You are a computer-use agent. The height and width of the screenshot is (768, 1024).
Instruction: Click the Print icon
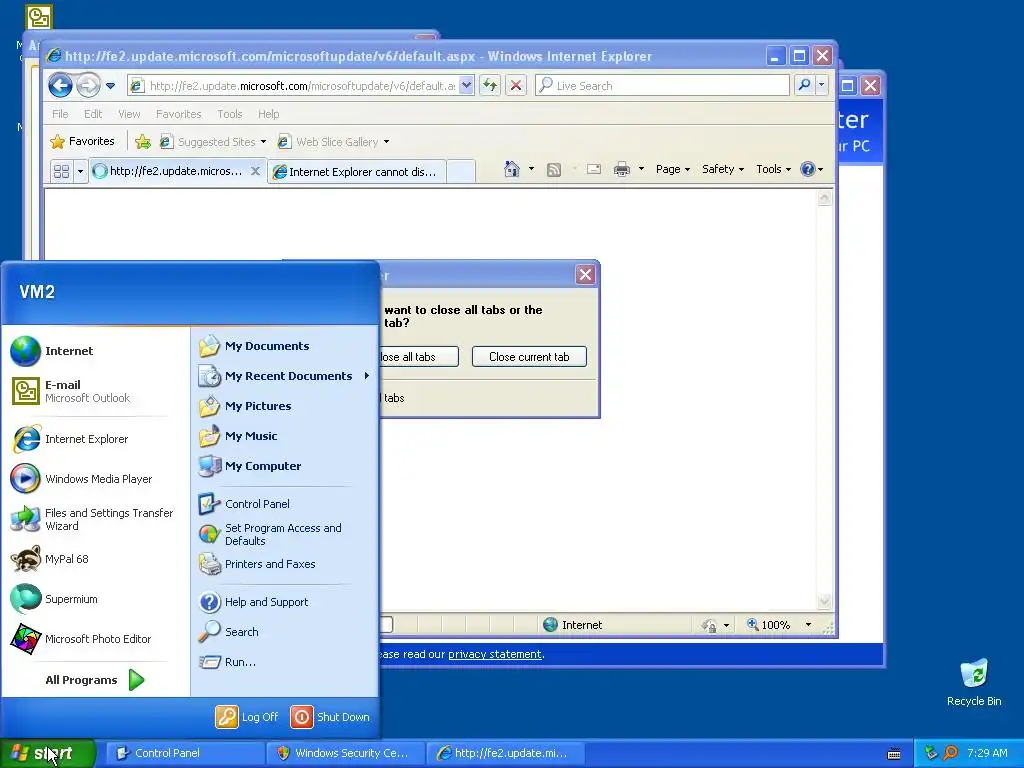pyautogui.click(x=622, y=170)
